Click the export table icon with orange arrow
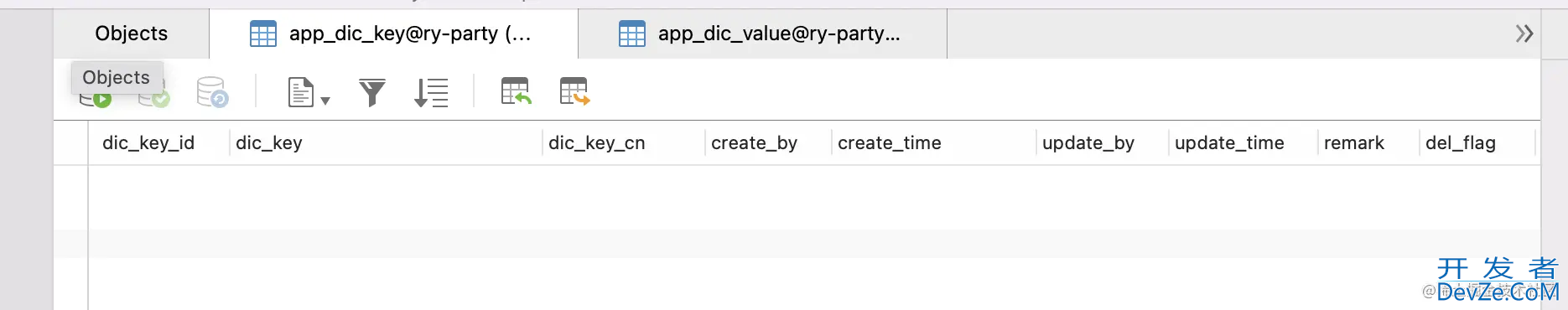 pos(574,91)
